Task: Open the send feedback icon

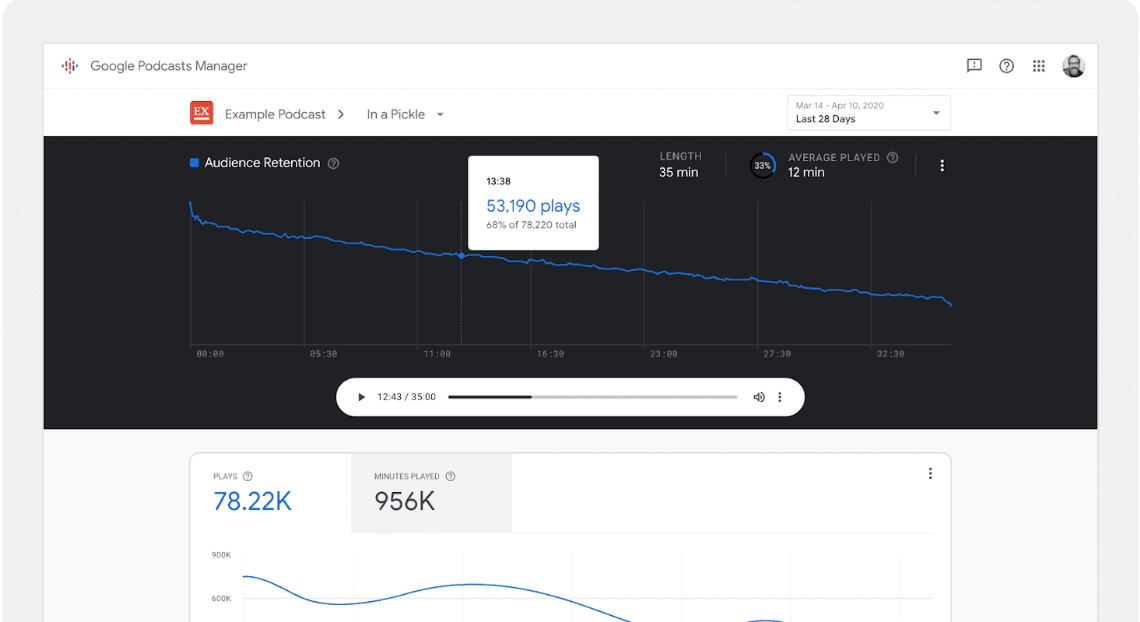Action: [x=974, y=66]
